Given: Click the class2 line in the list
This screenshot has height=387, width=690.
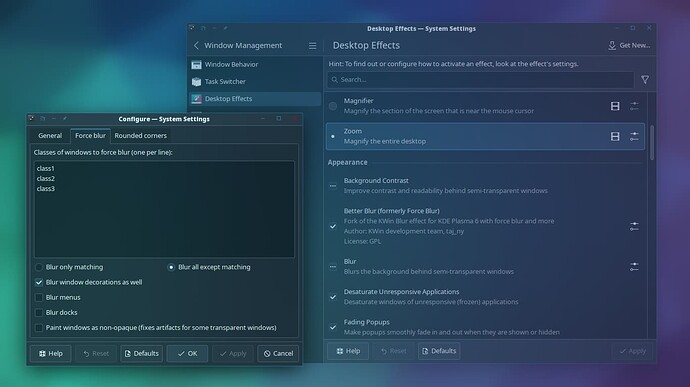Looking at the screenshot, I should 46,179.
